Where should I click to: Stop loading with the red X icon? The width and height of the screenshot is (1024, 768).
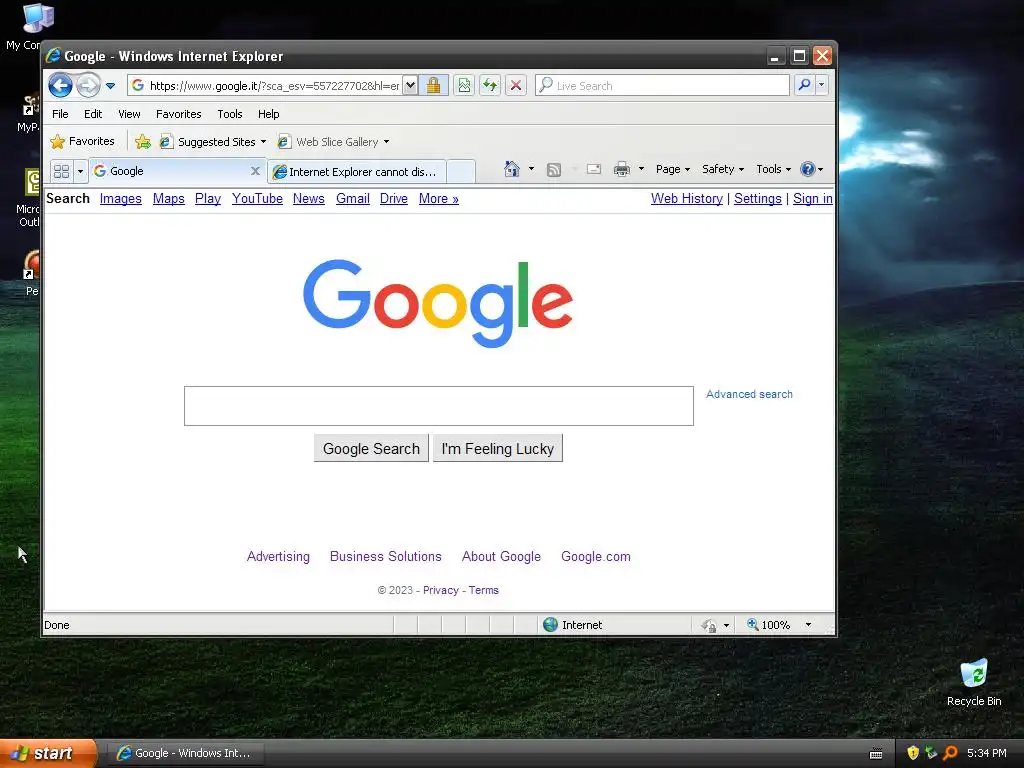516,86
